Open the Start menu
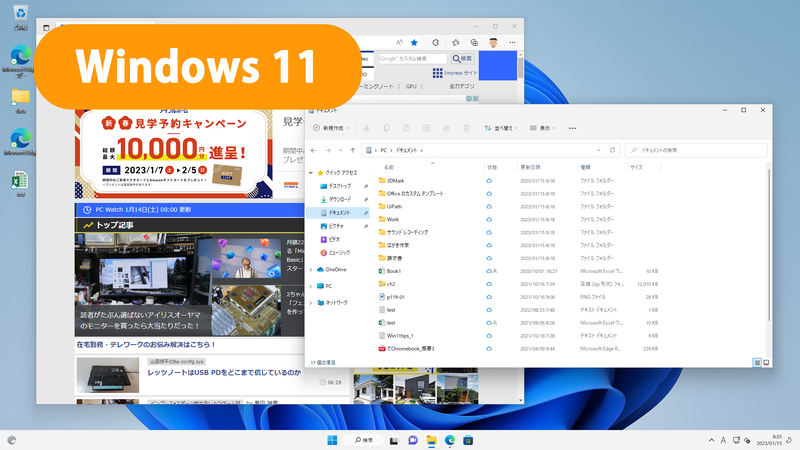 point(332,440)
